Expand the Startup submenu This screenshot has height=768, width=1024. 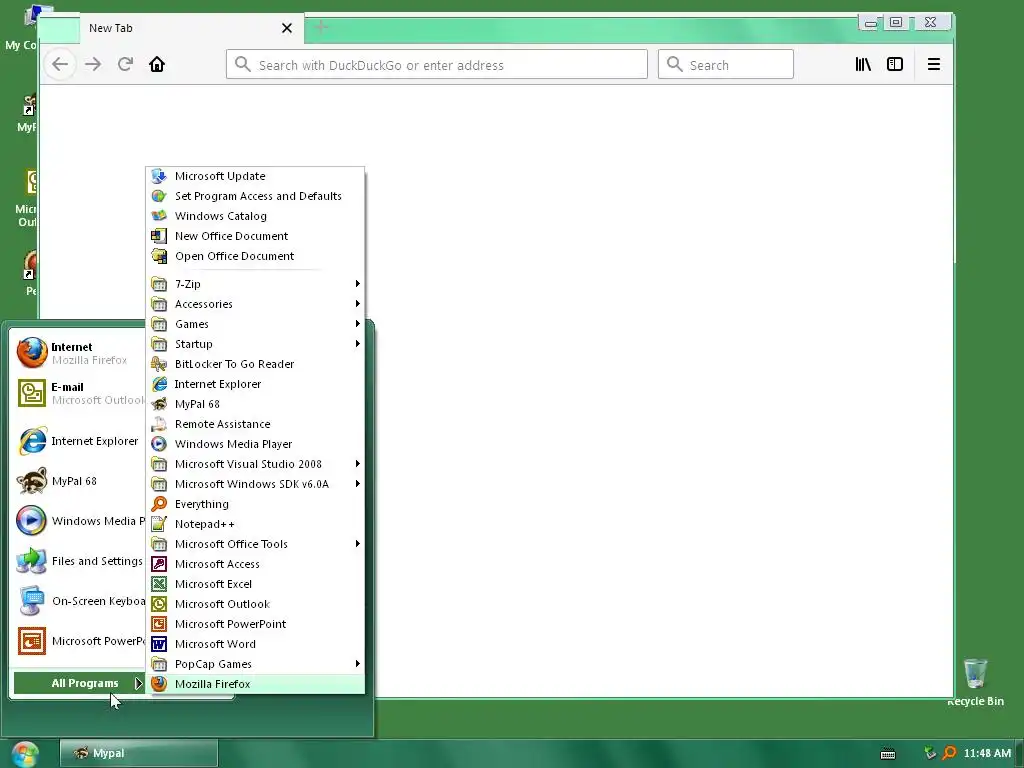click(255, 344)
